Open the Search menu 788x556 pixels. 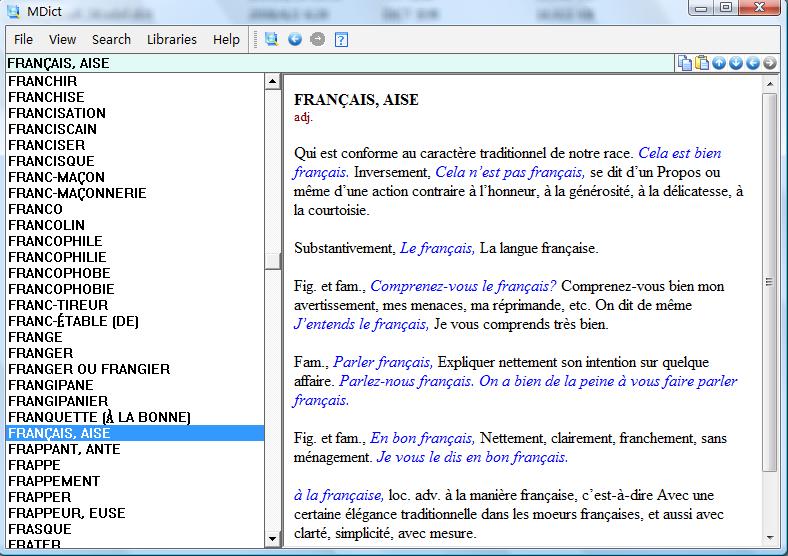pyautogui.click(x=111, y=39)
